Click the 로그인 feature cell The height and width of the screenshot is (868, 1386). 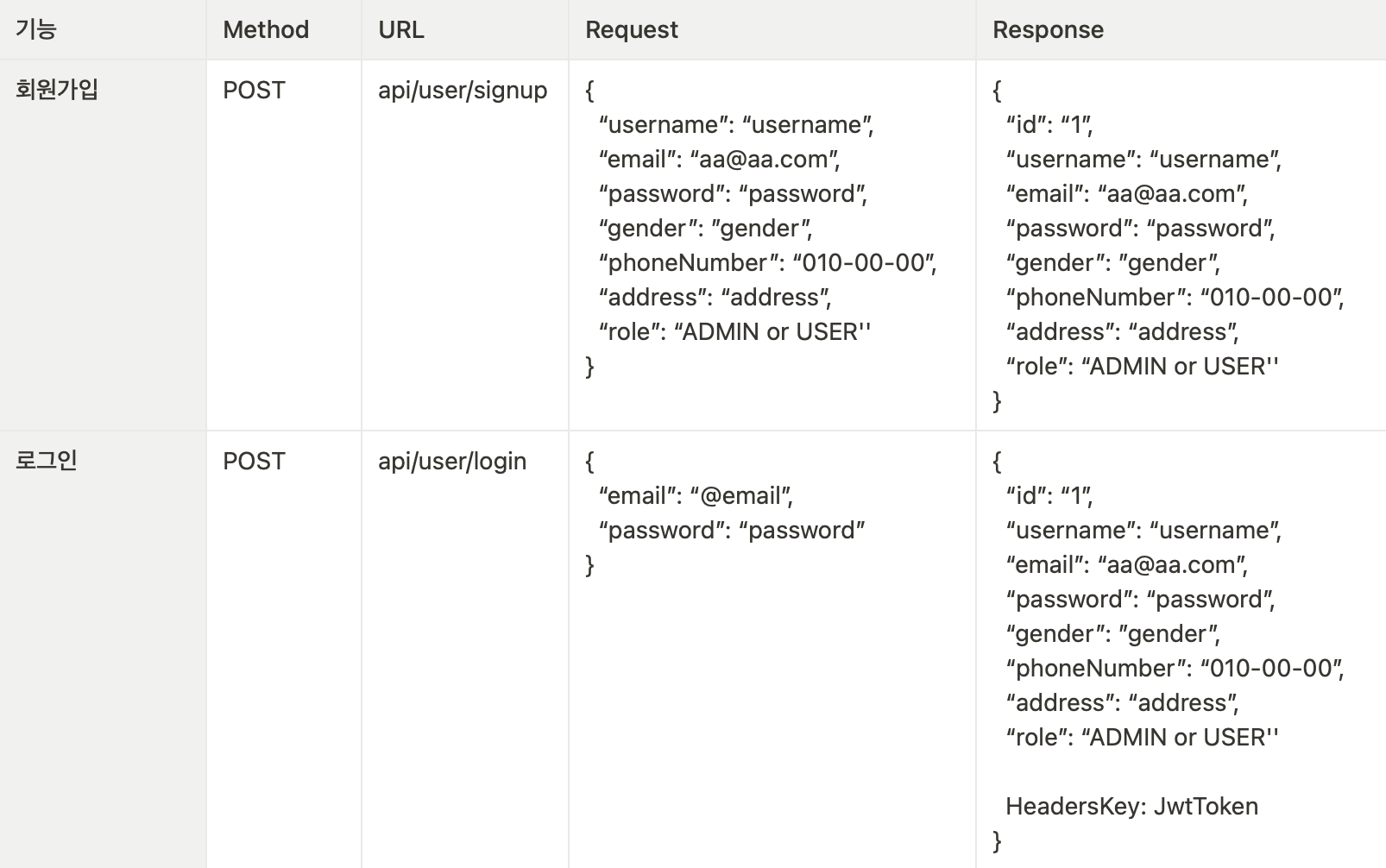pos(47,461)
